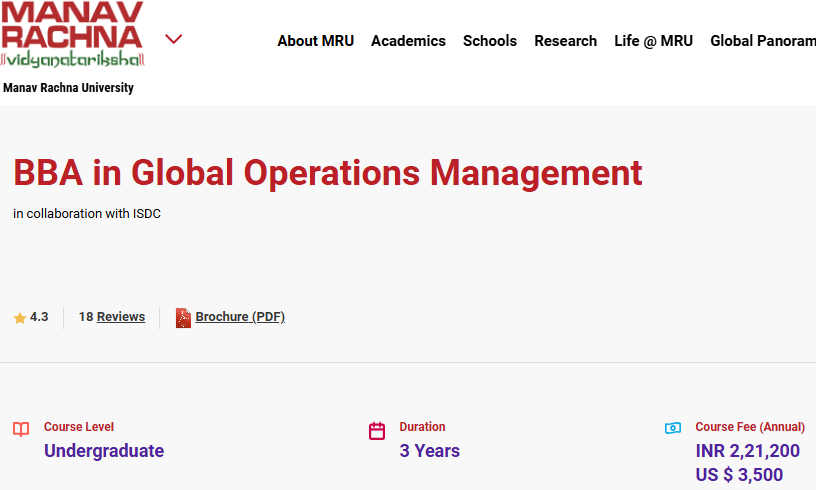Click the Duration calendar icon
The width and height of the screenshot is (816, 490).
click(x=377, y=431)
